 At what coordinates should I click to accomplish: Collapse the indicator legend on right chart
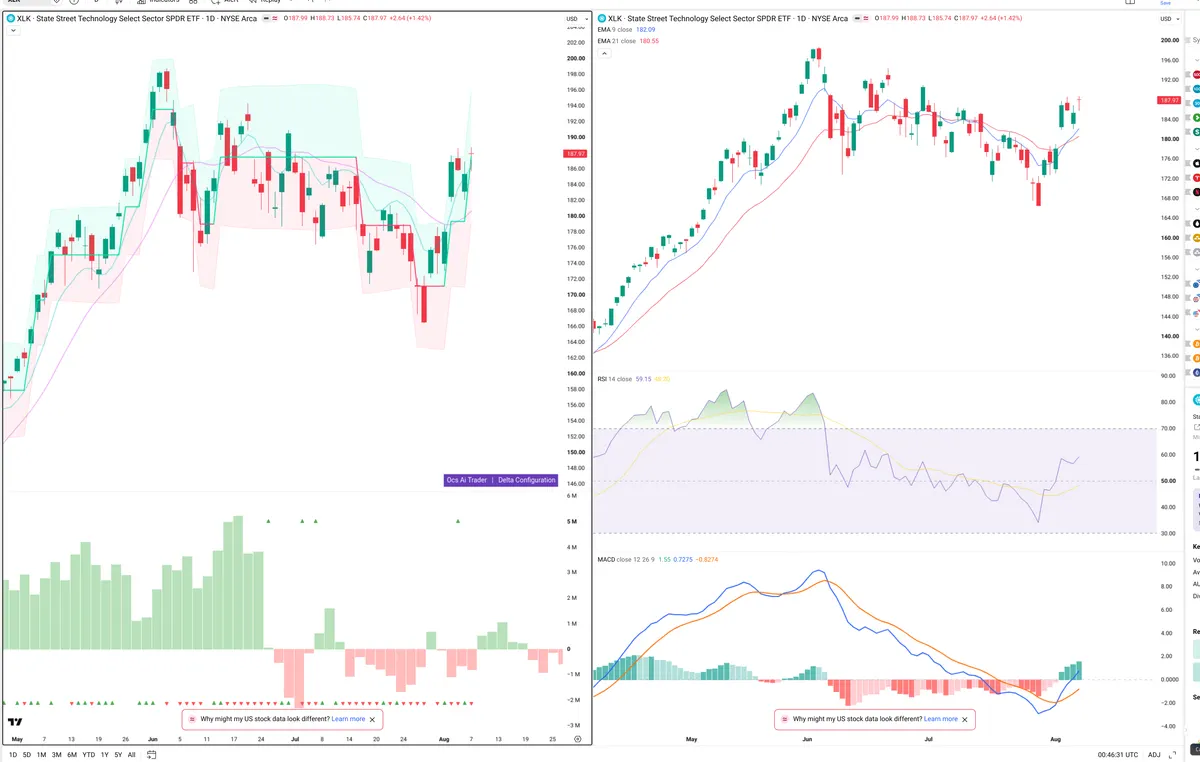[x=603, y=53]
